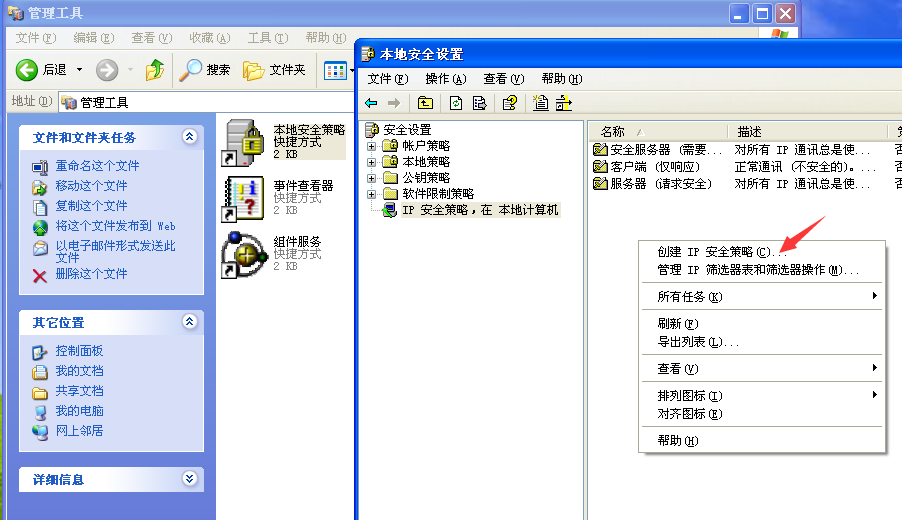Select the 安全服务器 policy in the list

pos(657,149)
